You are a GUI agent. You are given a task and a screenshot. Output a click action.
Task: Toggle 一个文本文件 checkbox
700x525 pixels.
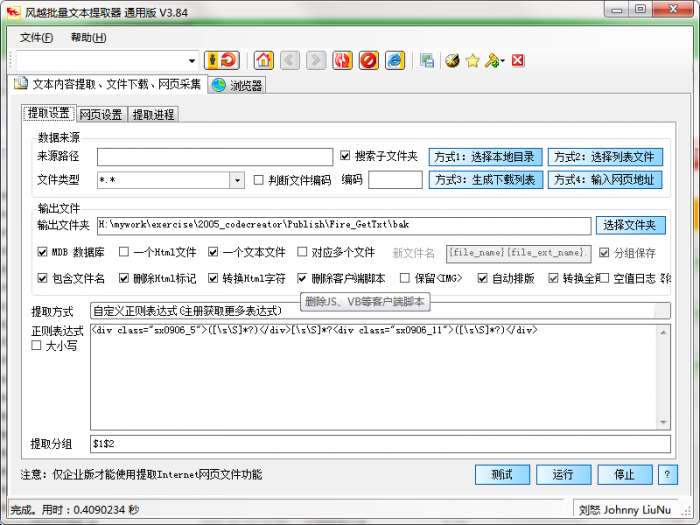tap(213, 252)
